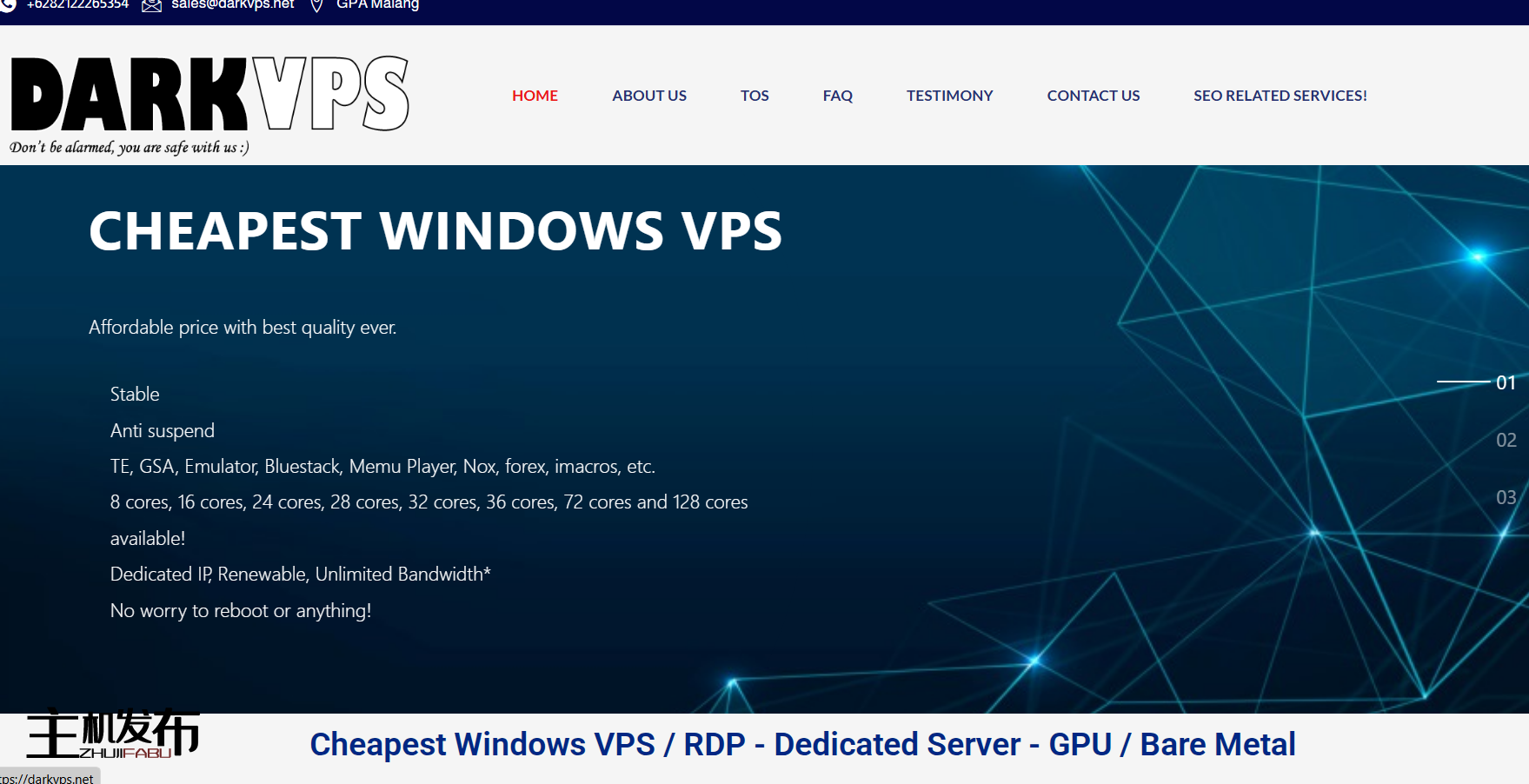Screen dimensions: 1529x784
Task: Select slide indicator 03
Action: (1505, 497)
